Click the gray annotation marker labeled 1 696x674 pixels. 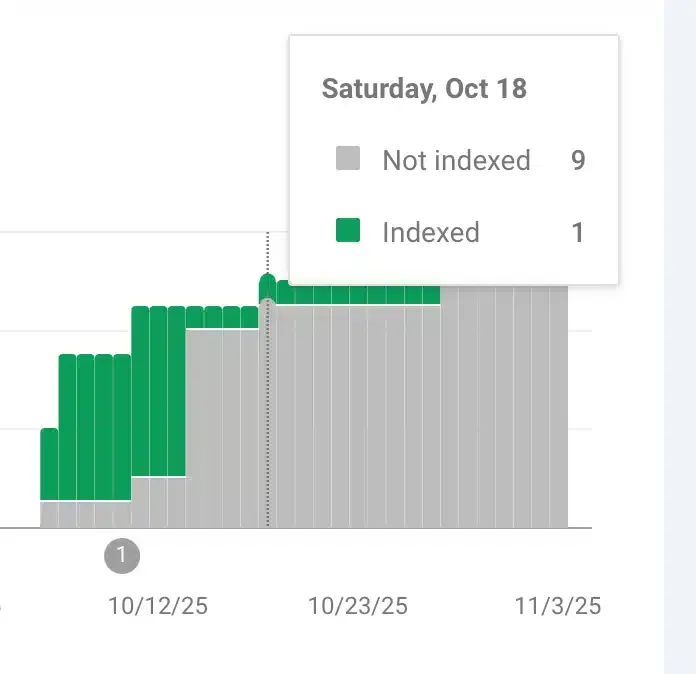pyautogui.click(x=121, y=555)
